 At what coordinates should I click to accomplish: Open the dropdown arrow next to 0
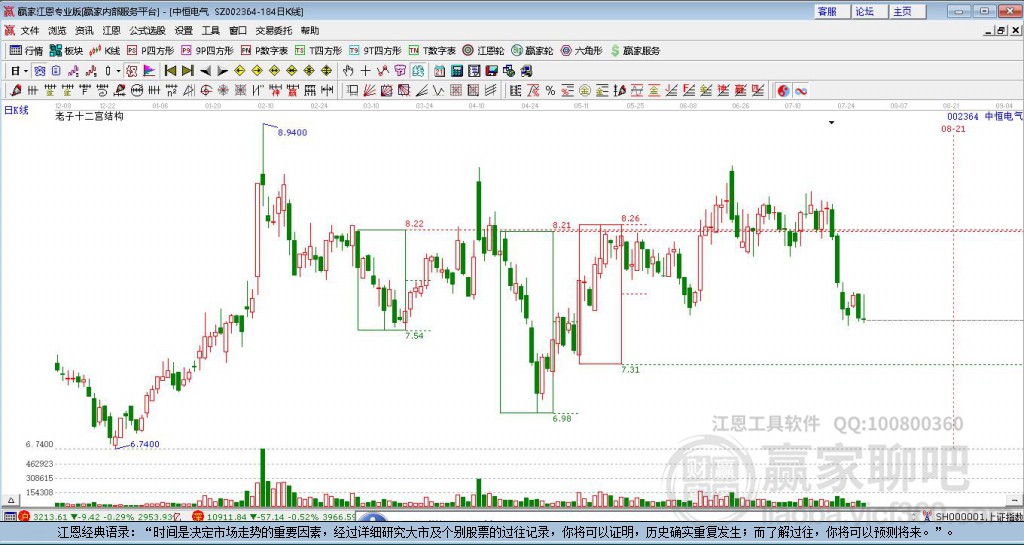click(x=118, y=70)
